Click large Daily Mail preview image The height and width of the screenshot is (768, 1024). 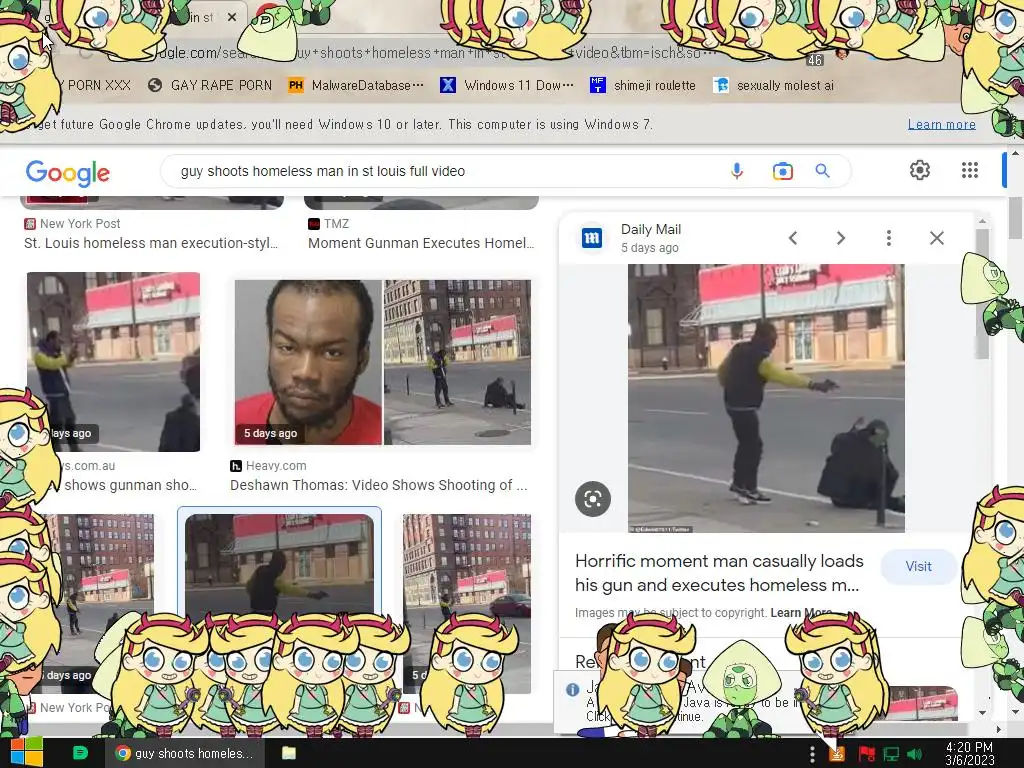[766, 398]
